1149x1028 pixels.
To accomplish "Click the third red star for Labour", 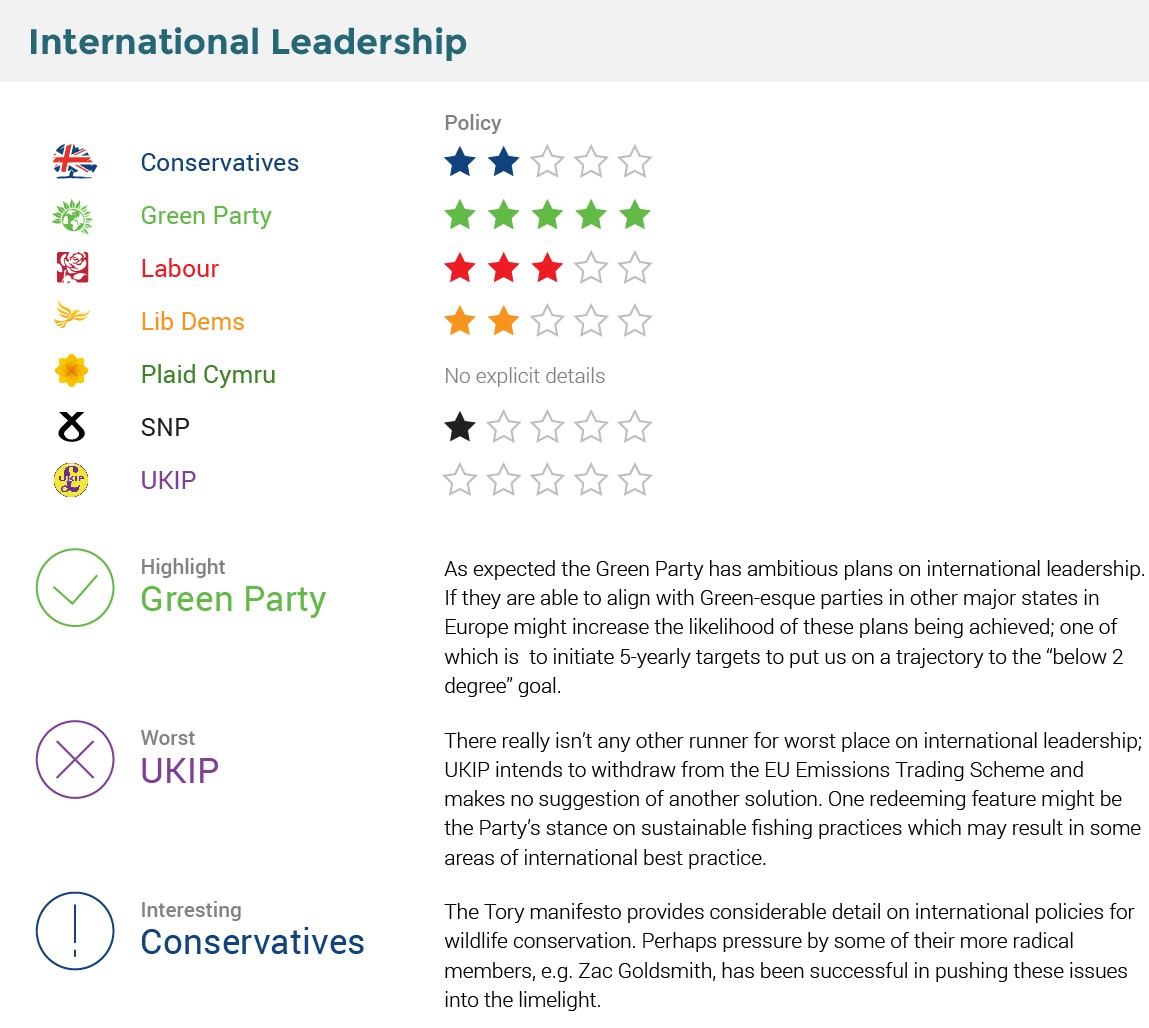I will pos(546,268).
